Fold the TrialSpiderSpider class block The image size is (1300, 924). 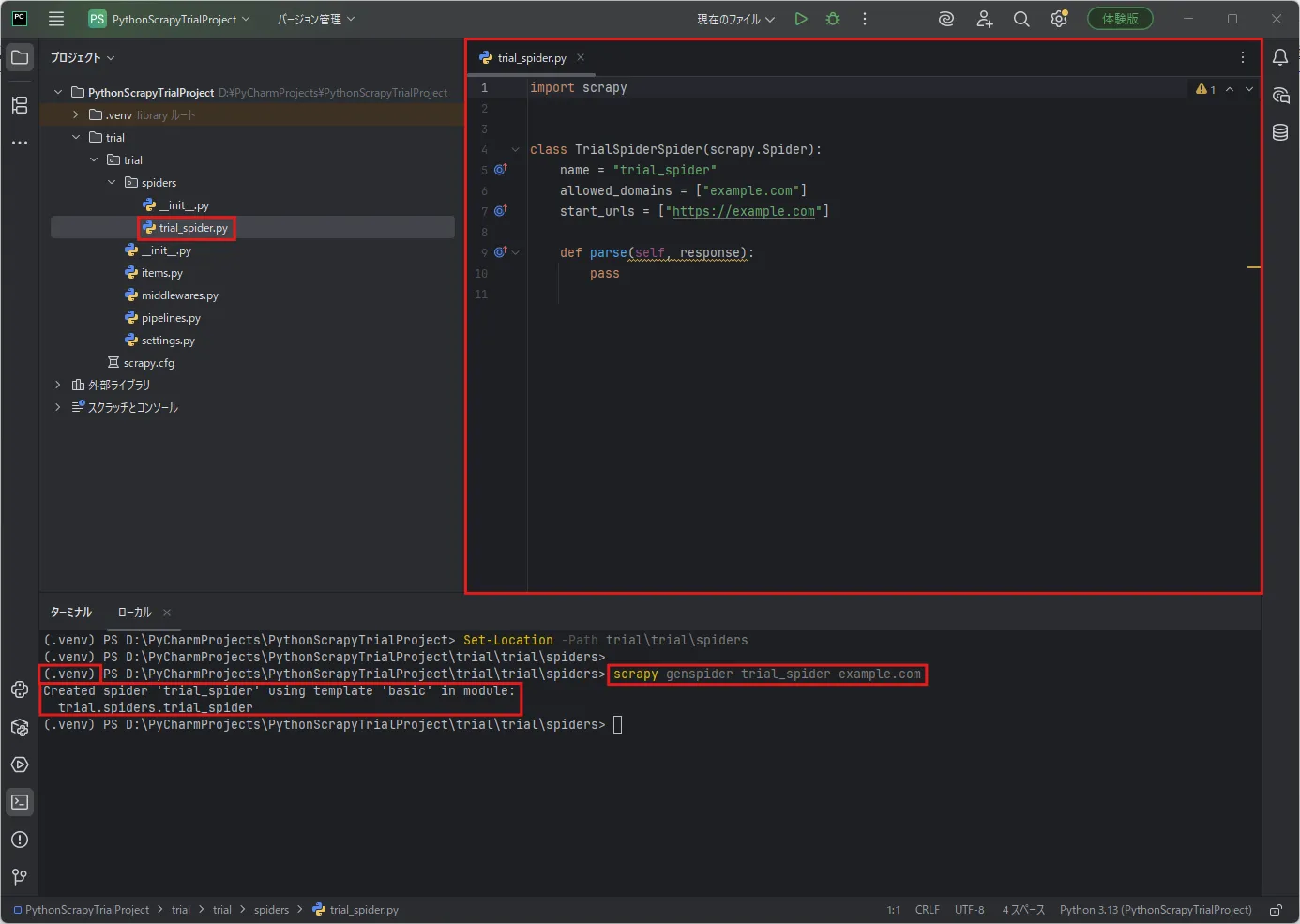point(516,149)
